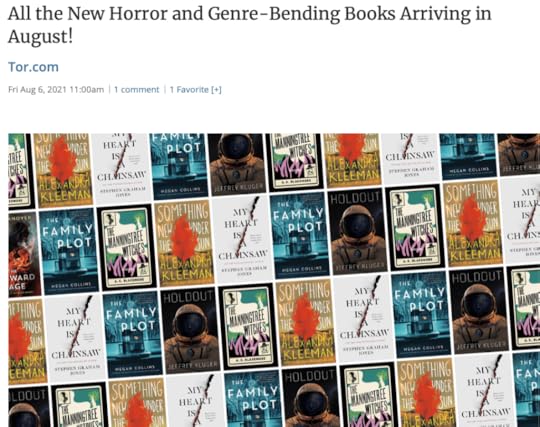Screen dimensions: 540x427
Task: Click the top-row My Heart Is a Chainsaw cover
Action: pos(122,168)
